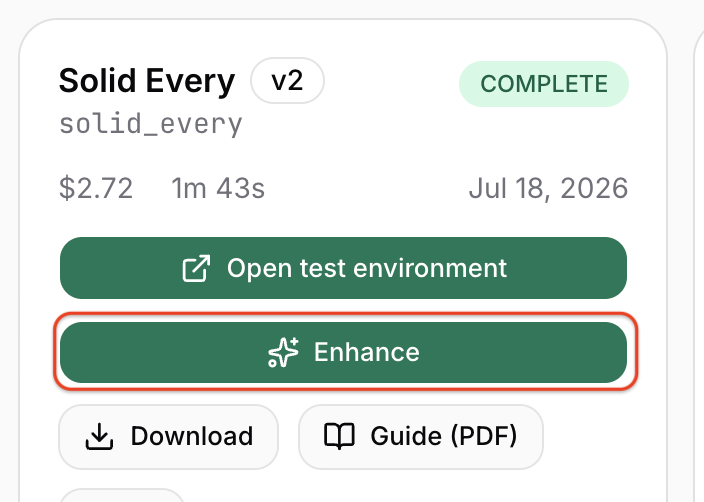Click the open book icon beside Guide

[339, 436]
